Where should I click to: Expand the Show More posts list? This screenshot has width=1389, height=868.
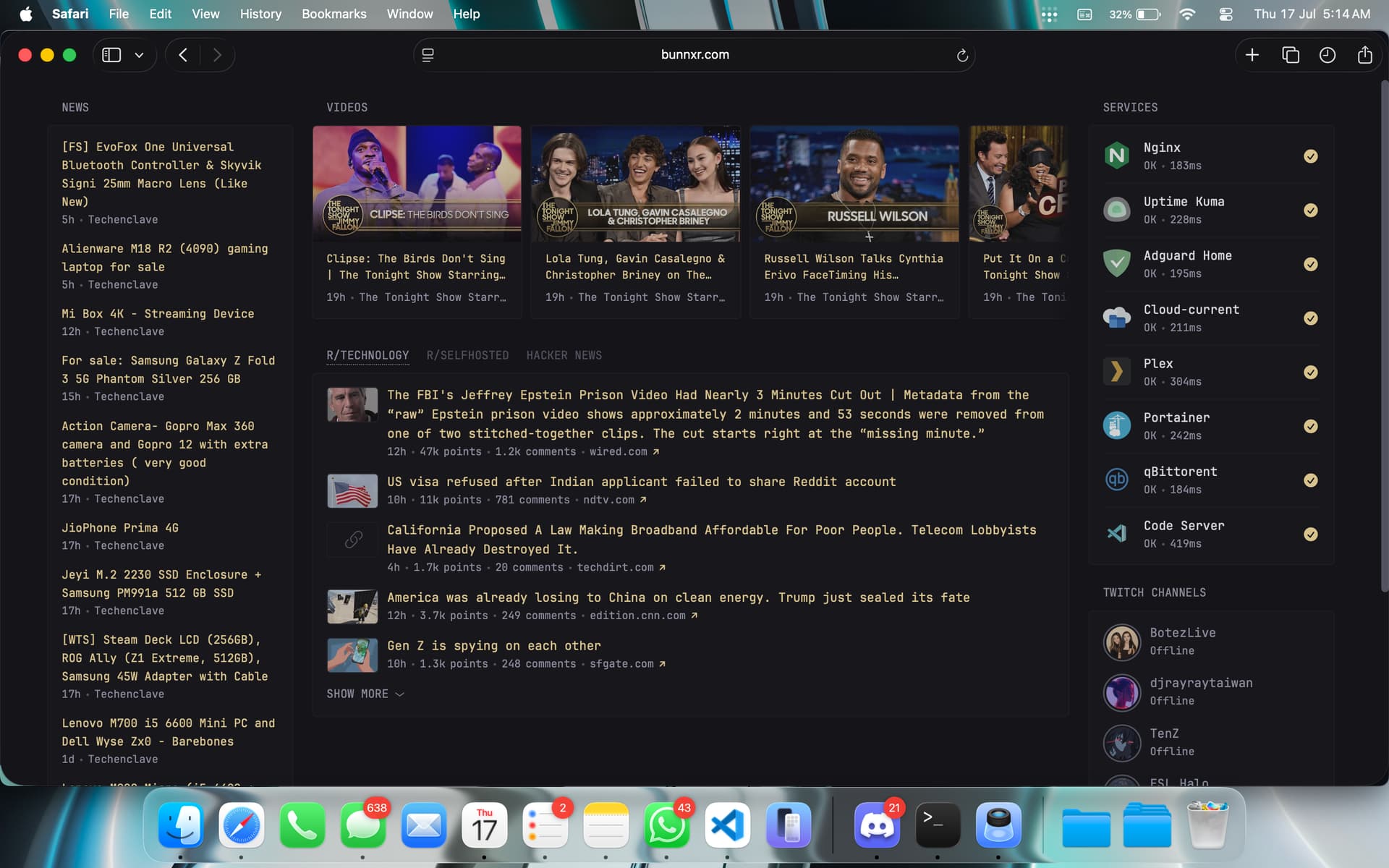point(365,694)
